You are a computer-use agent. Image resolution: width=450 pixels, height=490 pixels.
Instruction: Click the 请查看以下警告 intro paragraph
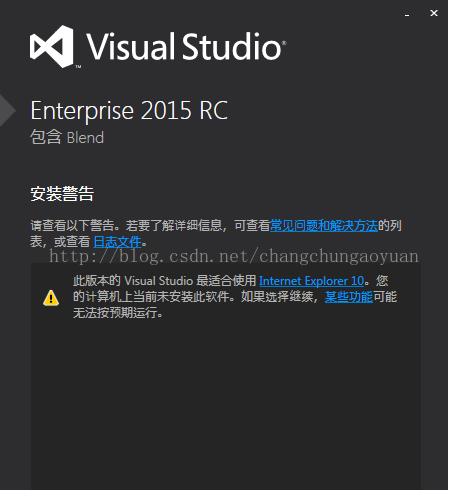(216, 234)
